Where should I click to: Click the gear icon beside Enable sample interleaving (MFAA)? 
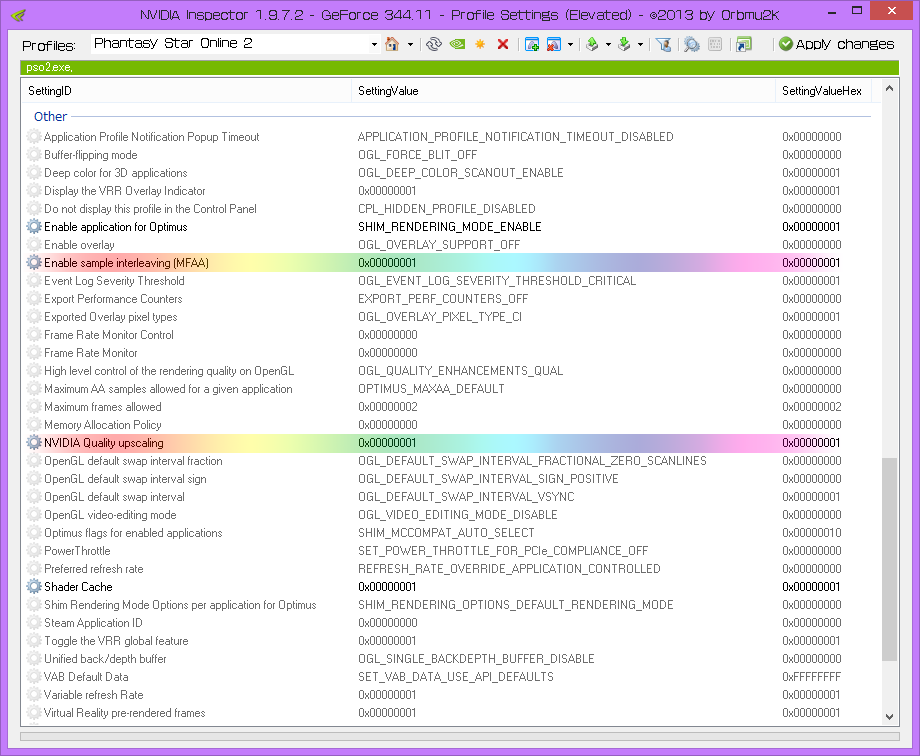34,262
